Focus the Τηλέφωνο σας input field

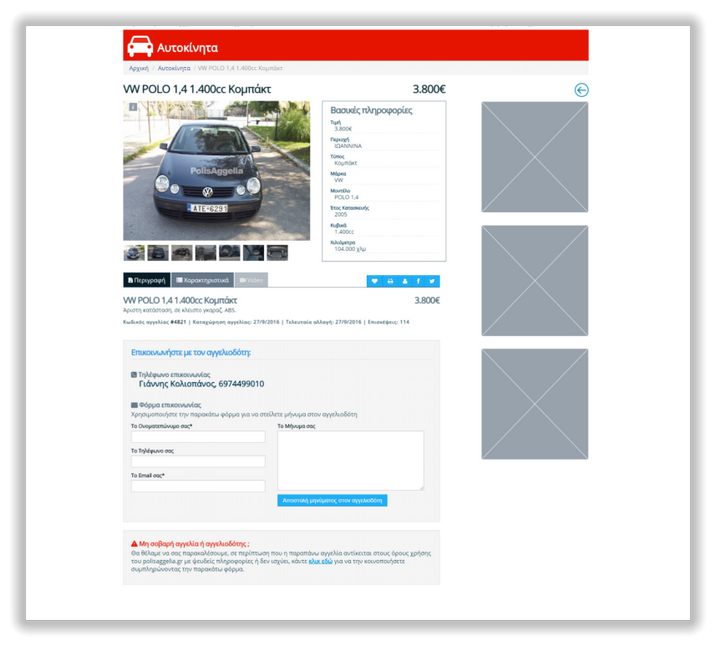(x=198, y=461)
